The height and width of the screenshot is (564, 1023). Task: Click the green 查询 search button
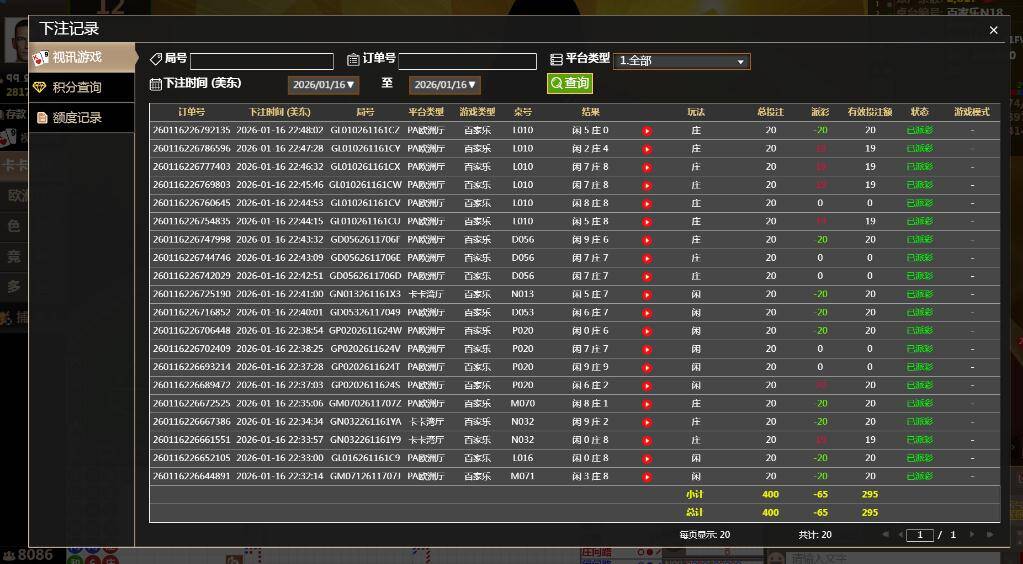tap(570, 84)
